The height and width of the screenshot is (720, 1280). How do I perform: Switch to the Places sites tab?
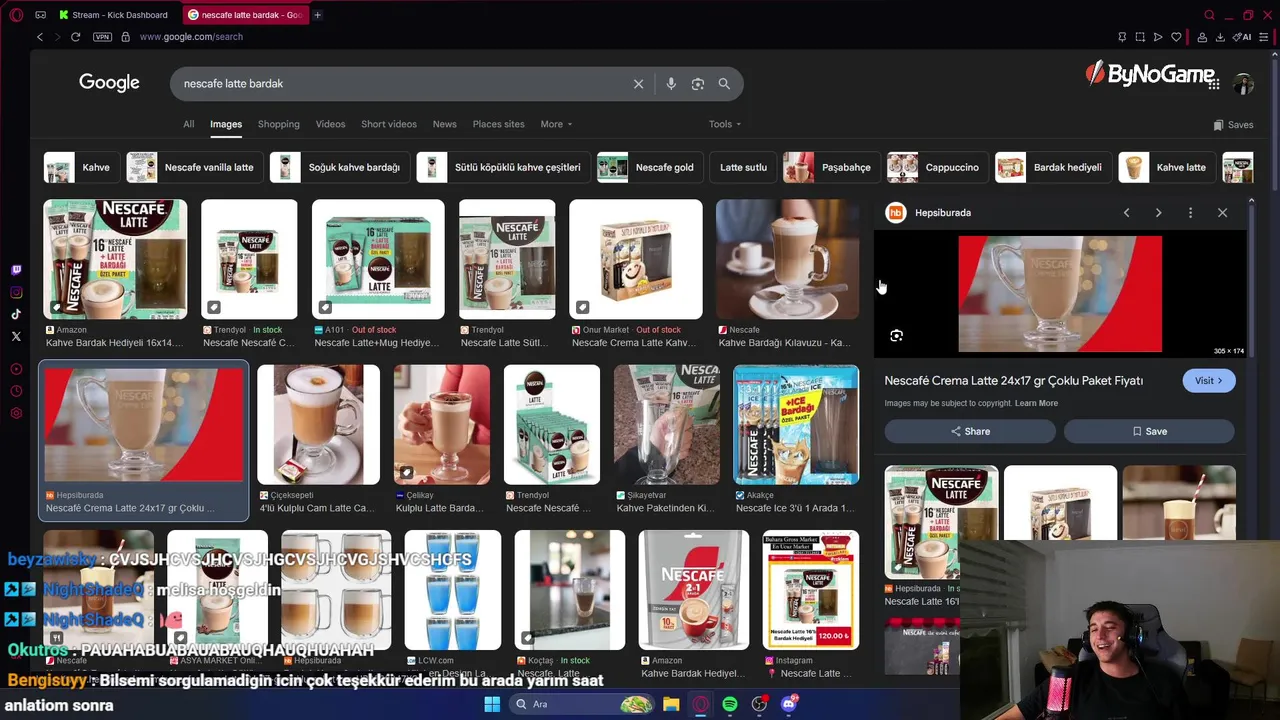coord(499,124)
